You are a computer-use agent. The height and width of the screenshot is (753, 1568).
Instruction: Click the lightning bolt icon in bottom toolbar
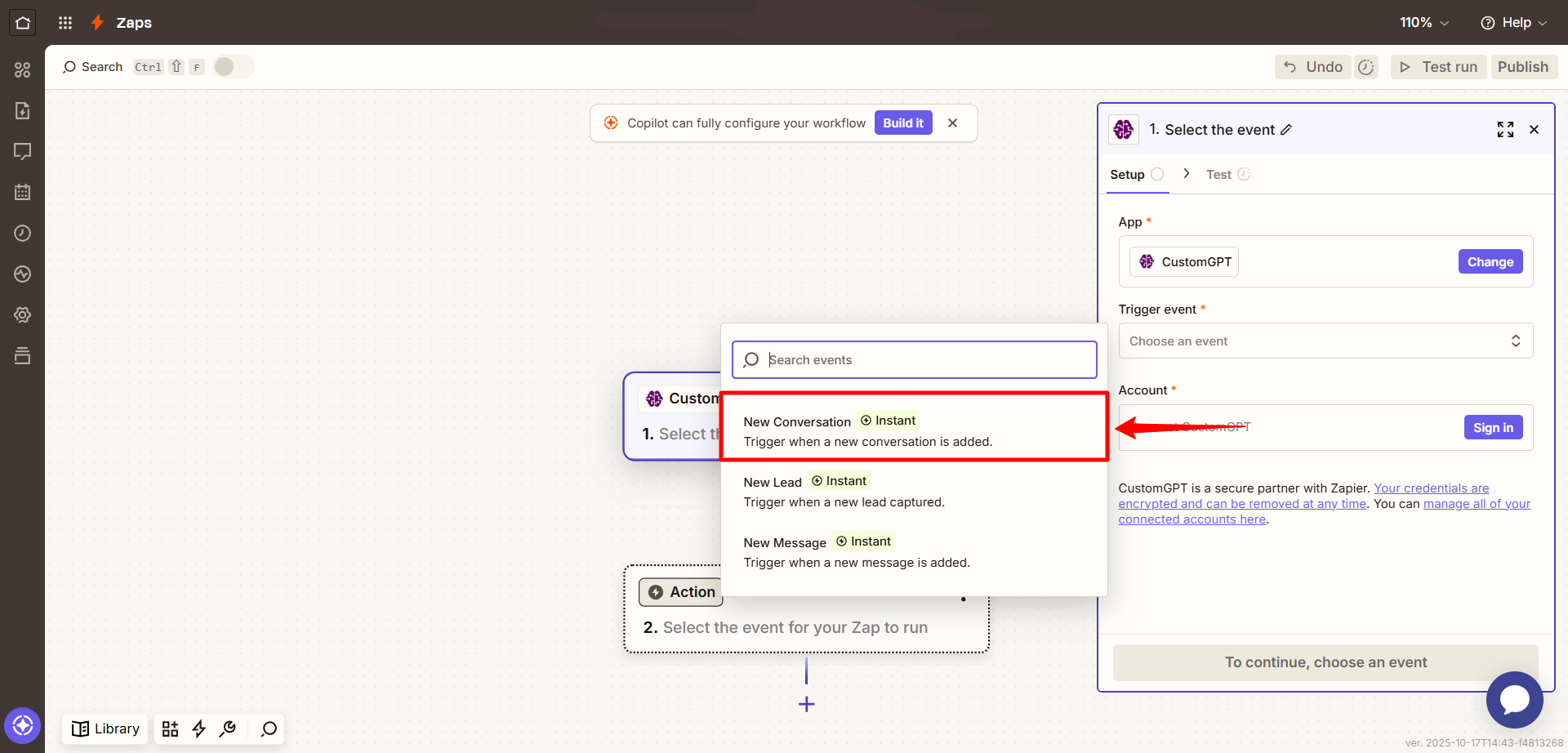(198, 728)
